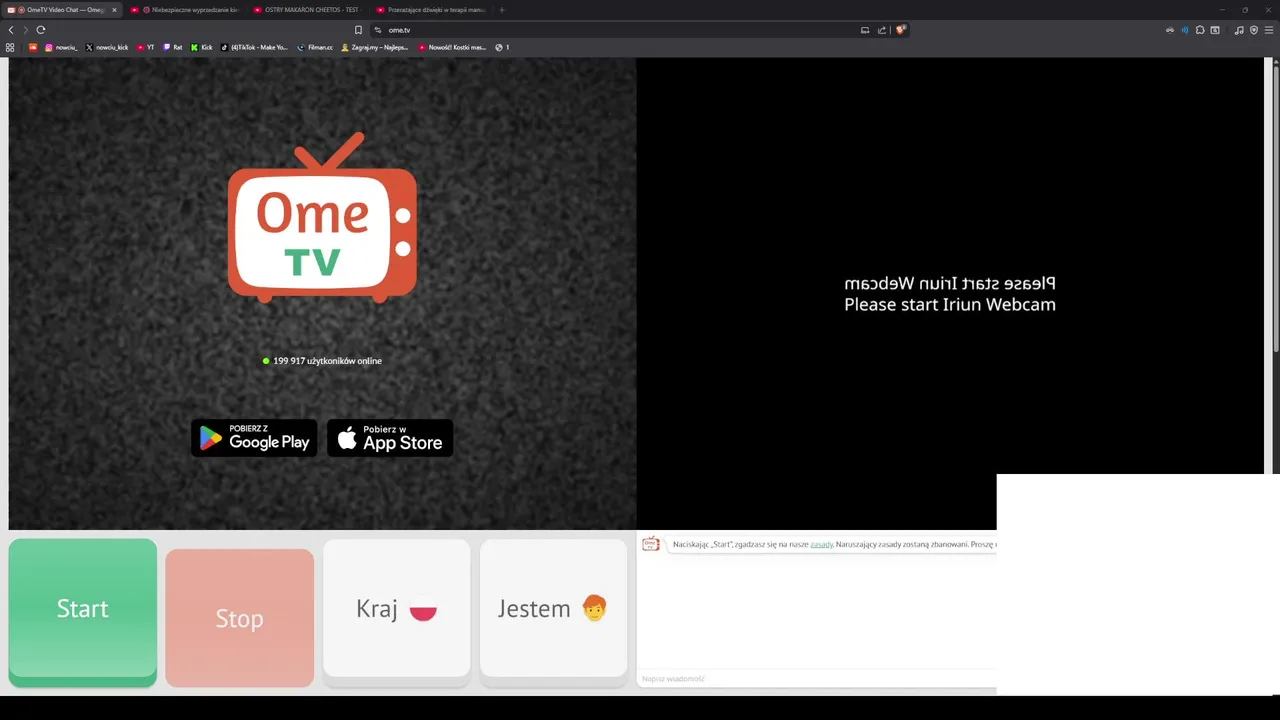
Task: Close the OmeTV Video Chat tab
Action: (x=114, y=10)
